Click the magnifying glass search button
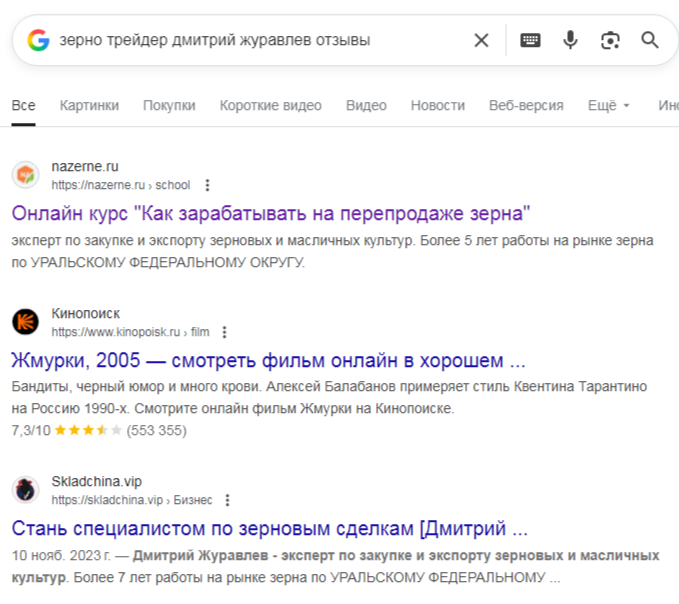The height and width of the screenshot is (604, 679). [650, 40]
